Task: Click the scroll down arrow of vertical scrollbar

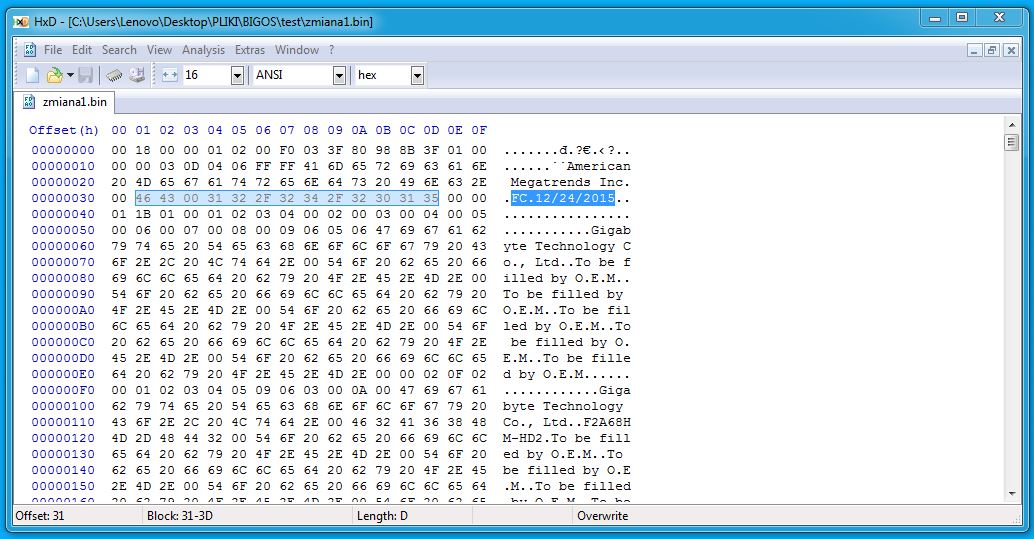Action: click(x=1012, y=493)
